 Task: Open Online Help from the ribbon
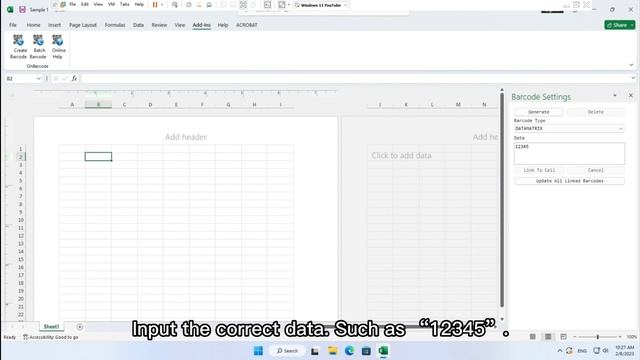(x=58, y=47)
